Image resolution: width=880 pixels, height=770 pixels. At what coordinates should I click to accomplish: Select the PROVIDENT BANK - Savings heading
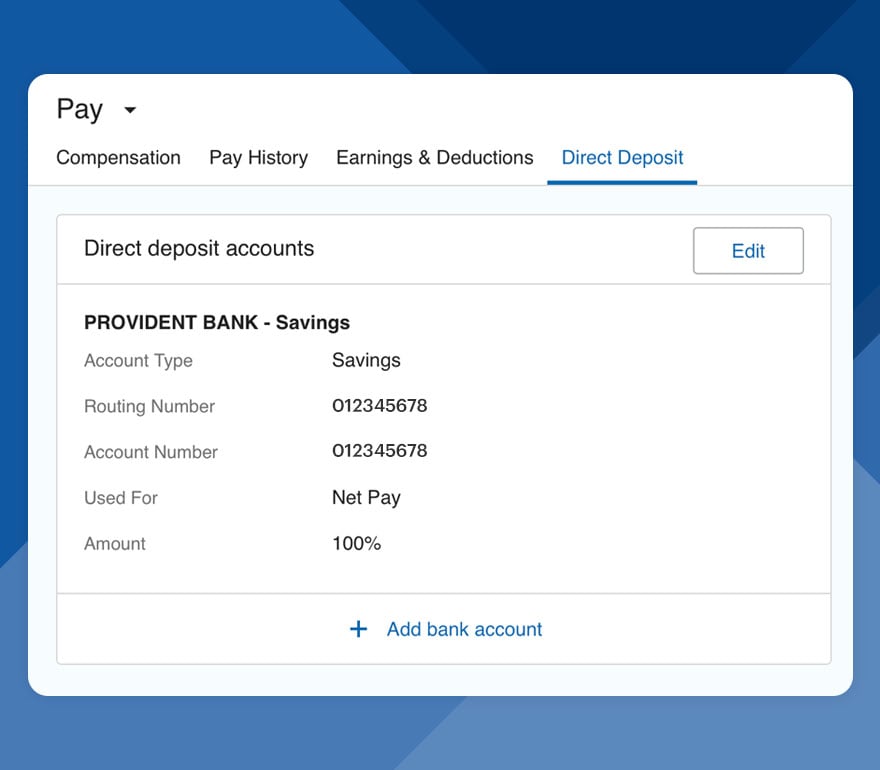point(217,323)
